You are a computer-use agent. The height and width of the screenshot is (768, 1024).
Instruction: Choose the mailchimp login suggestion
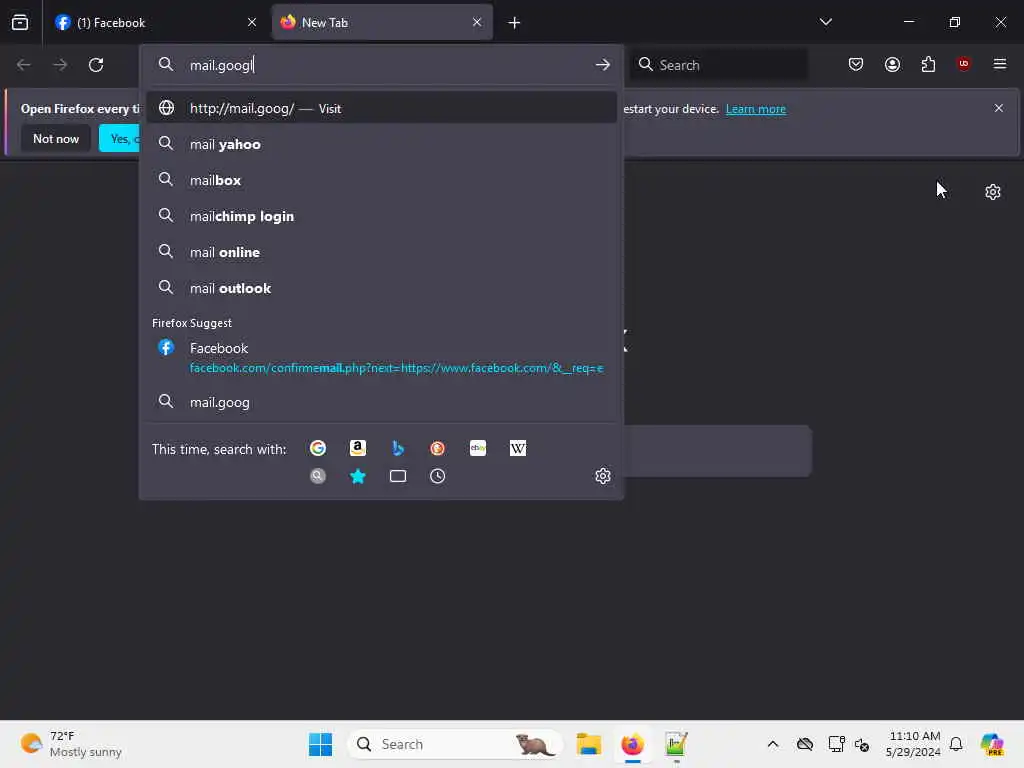point(381,216)
